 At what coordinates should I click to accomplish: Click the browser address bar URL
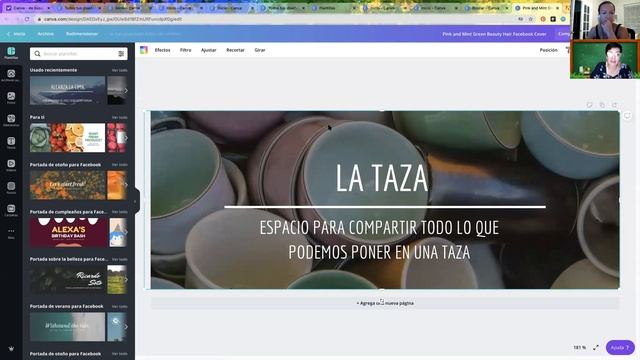pos(113,19)
